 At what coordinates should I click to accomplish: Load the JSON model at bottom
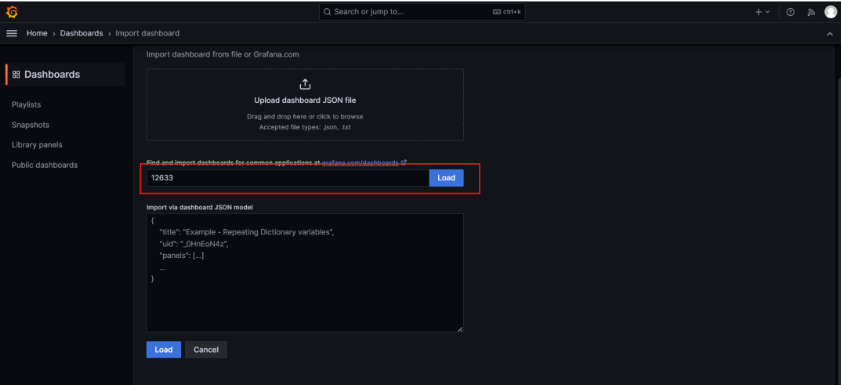pyautogui.click(x=164, y=350)
